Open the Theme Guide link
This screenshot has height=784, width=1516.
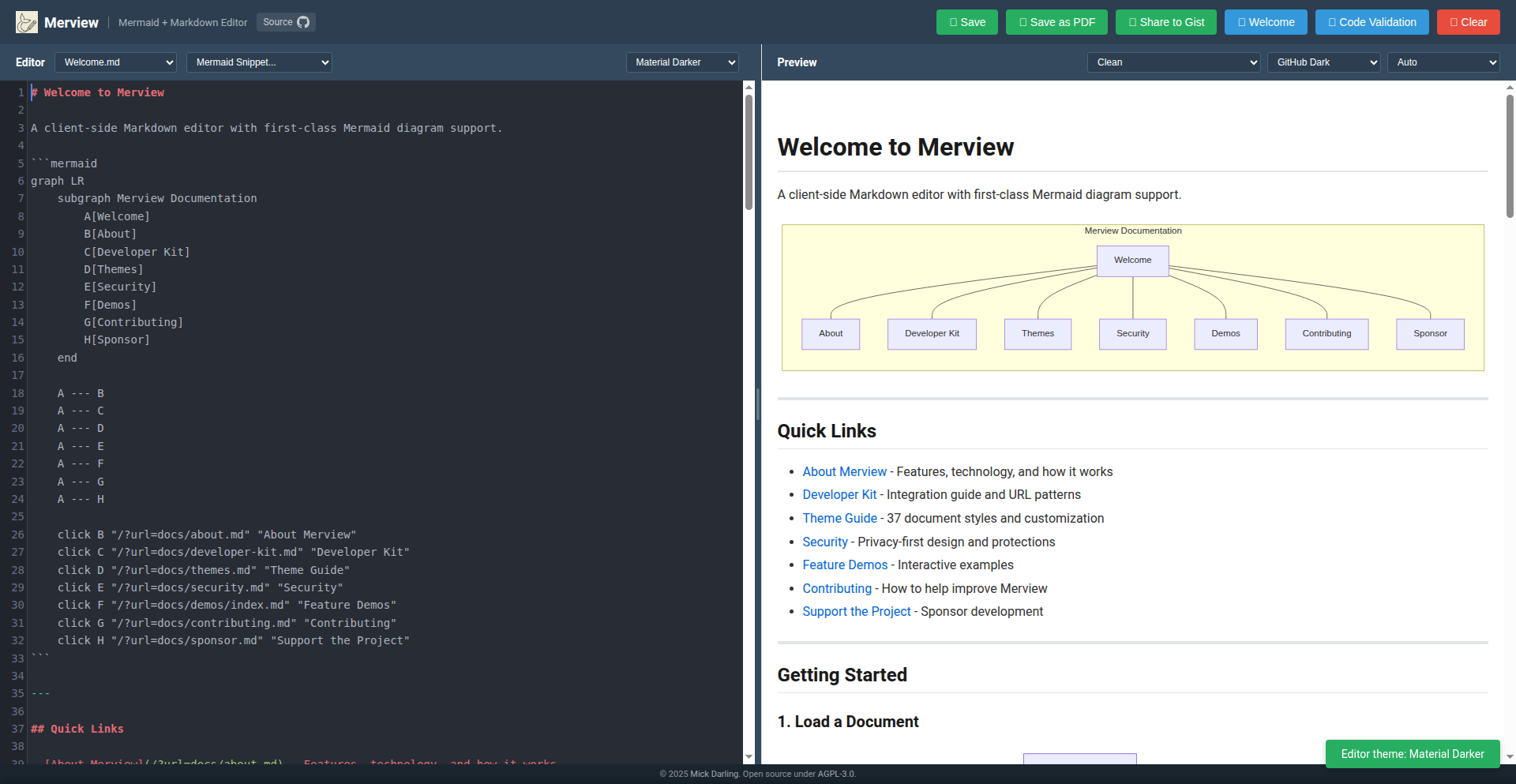coord(839,518)
